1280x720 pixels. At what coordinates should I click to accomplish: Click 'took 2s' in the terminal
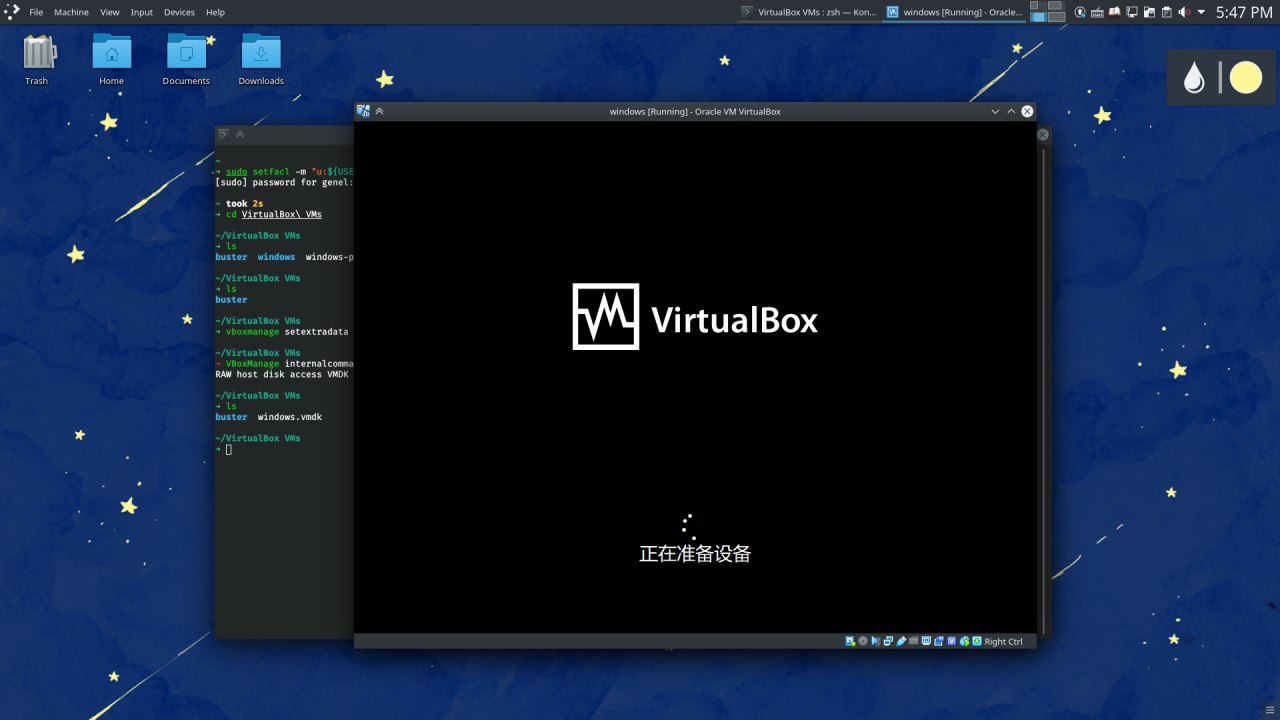(x=245, y=203)
